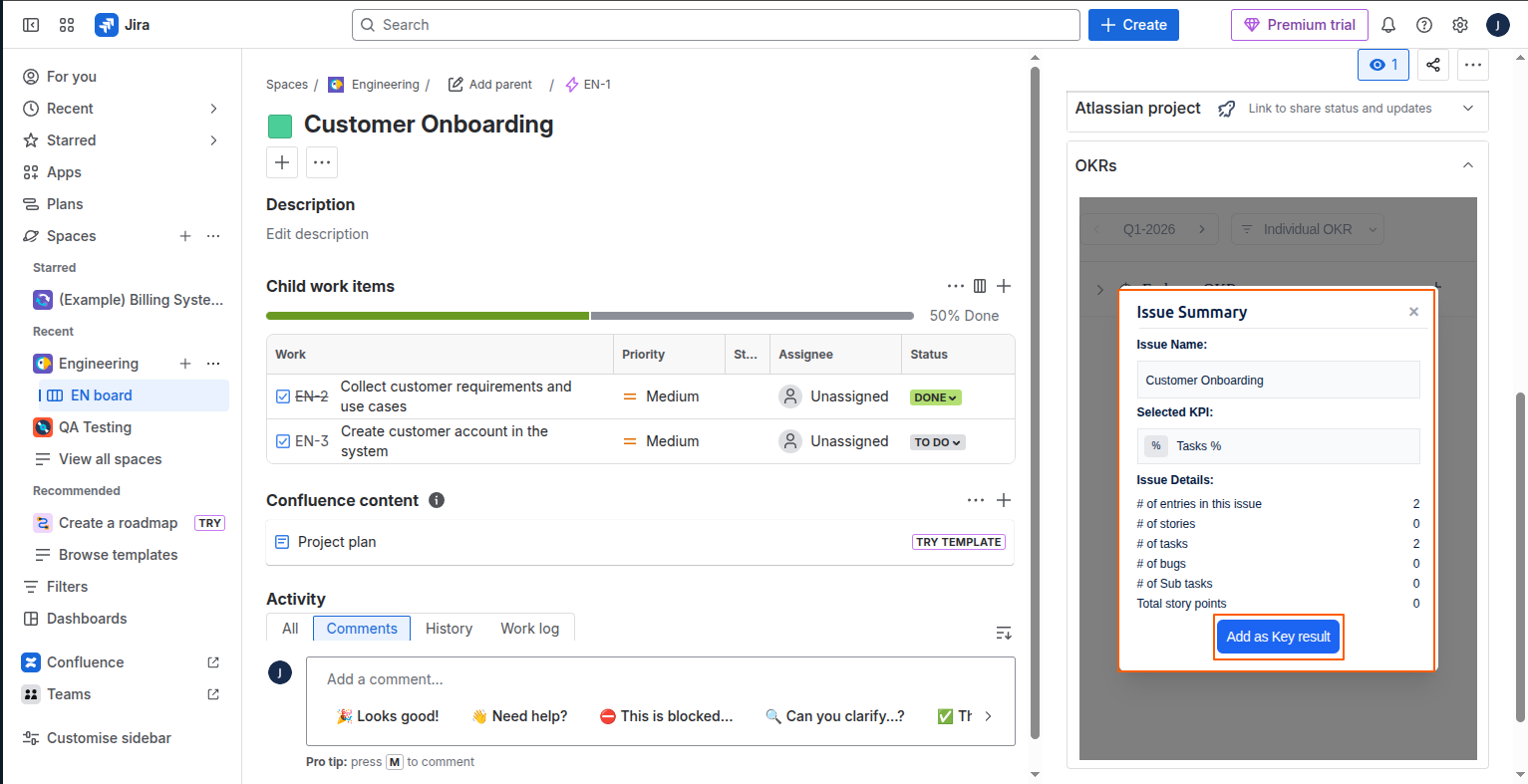Toggle activity sort order icon
This screenshot has width=1528, height=784.
[1004, 634]
